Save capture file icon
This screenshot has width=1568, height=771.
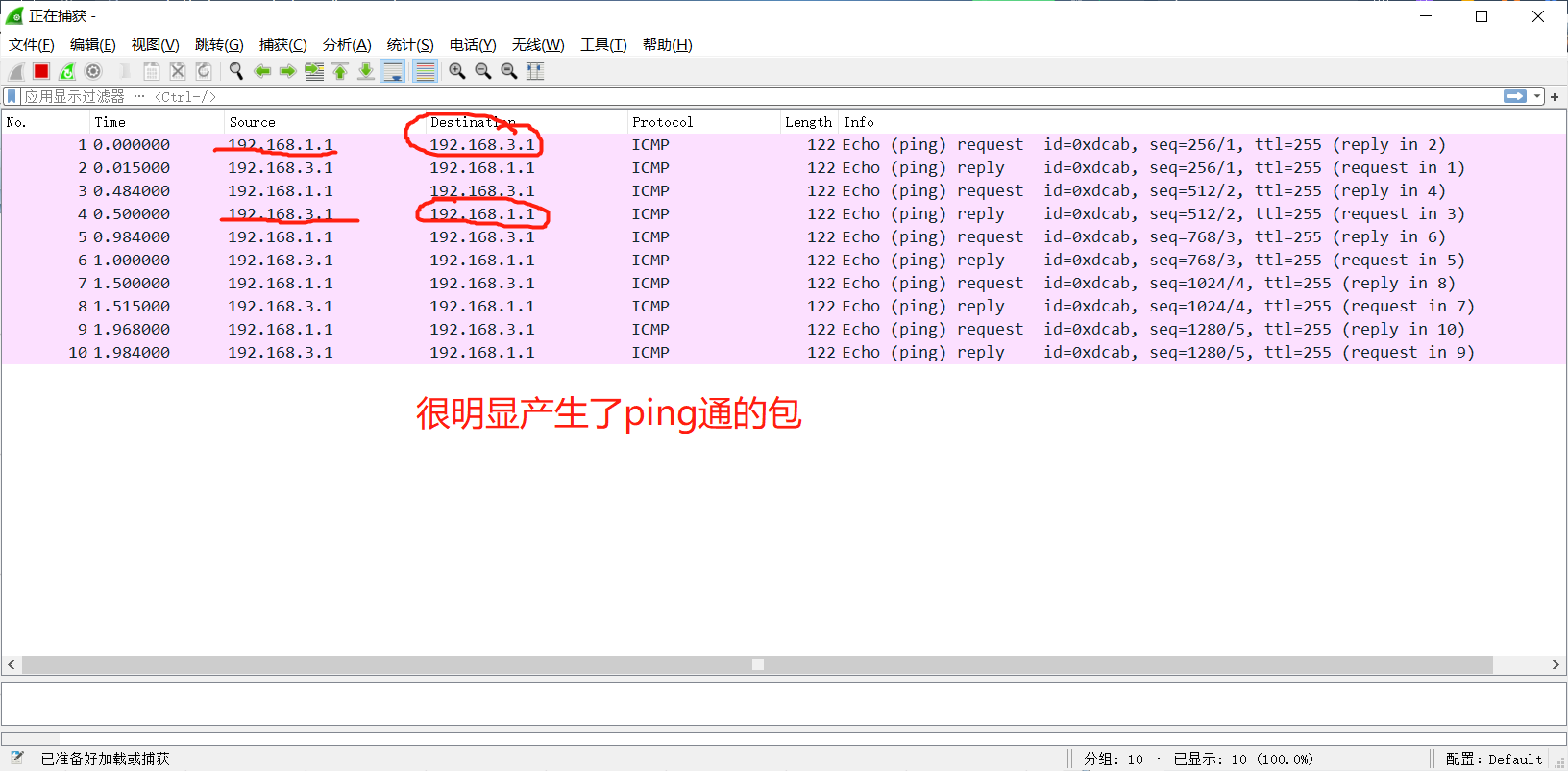pyautogui.click(x=151, y=71)
